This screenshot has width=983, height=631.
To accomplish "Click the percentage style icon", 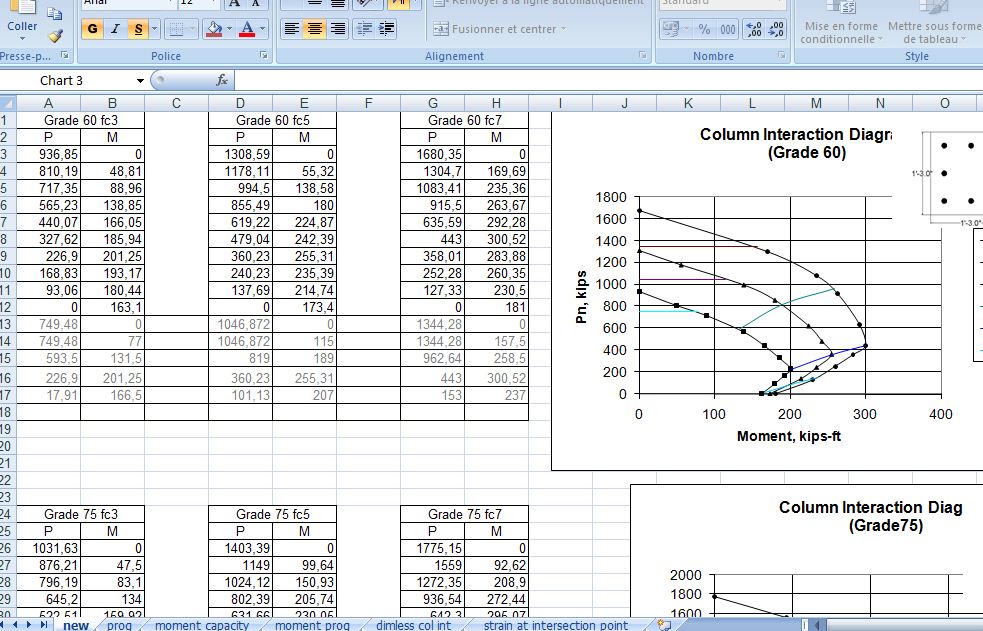I will 702,27.
